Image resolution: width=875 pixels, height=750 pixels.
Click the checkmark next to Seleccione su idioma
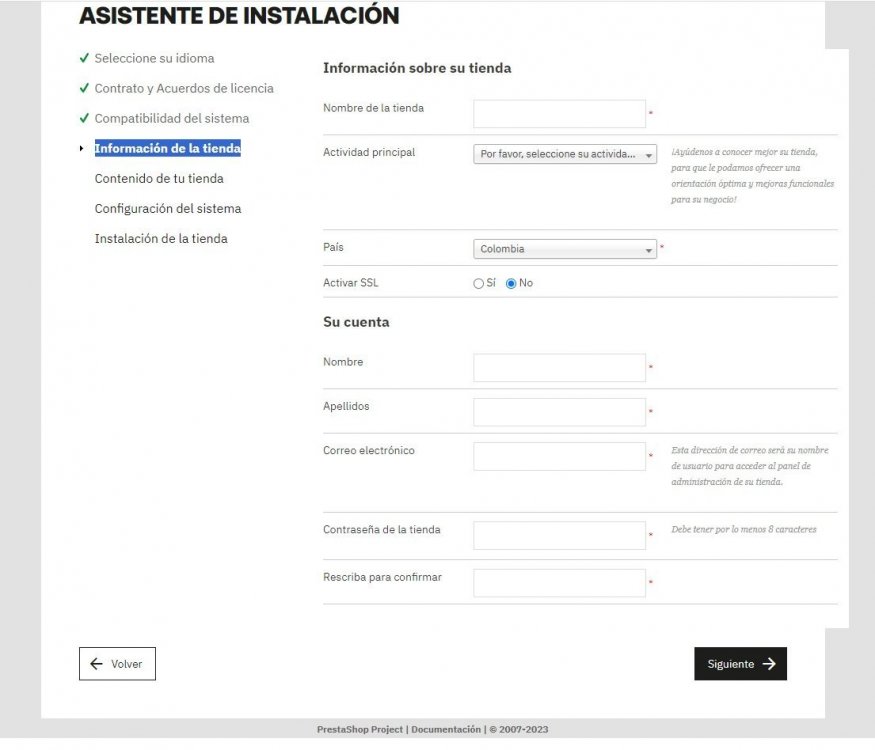point(83,58)
